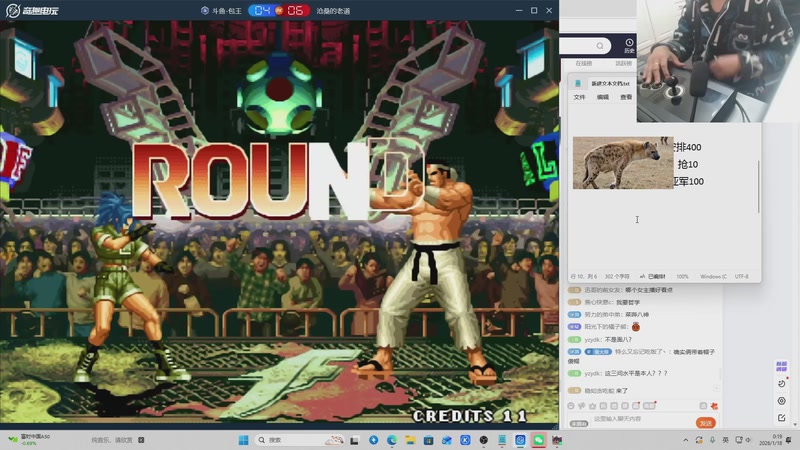Open the night mode moon icon on right sidebar
The width and height of the screenshot is (800, 450).
coord(782,383)
